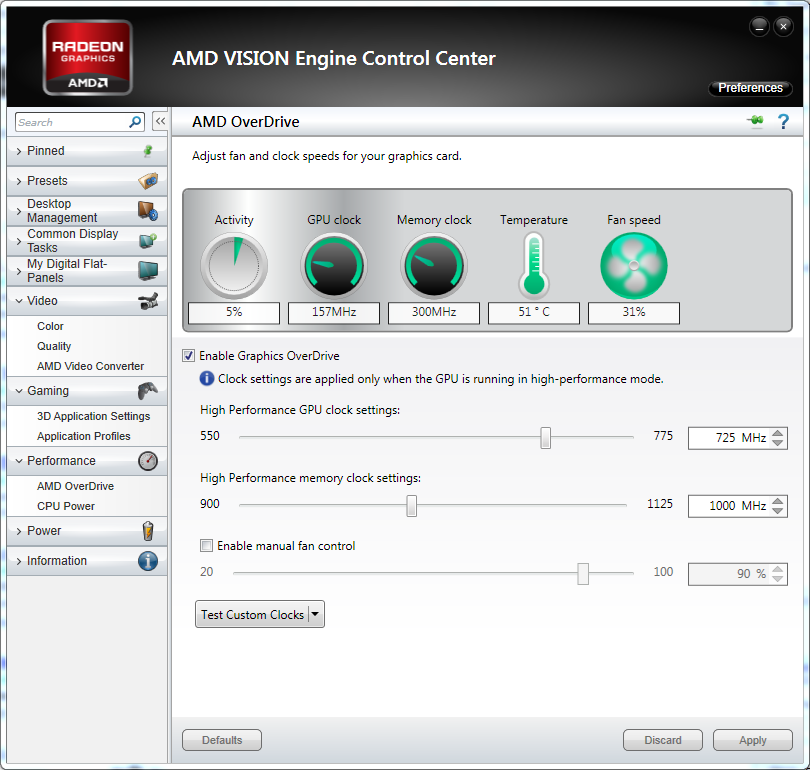
Task: Pin this page using the green pushpin
Action: (755, 121)
